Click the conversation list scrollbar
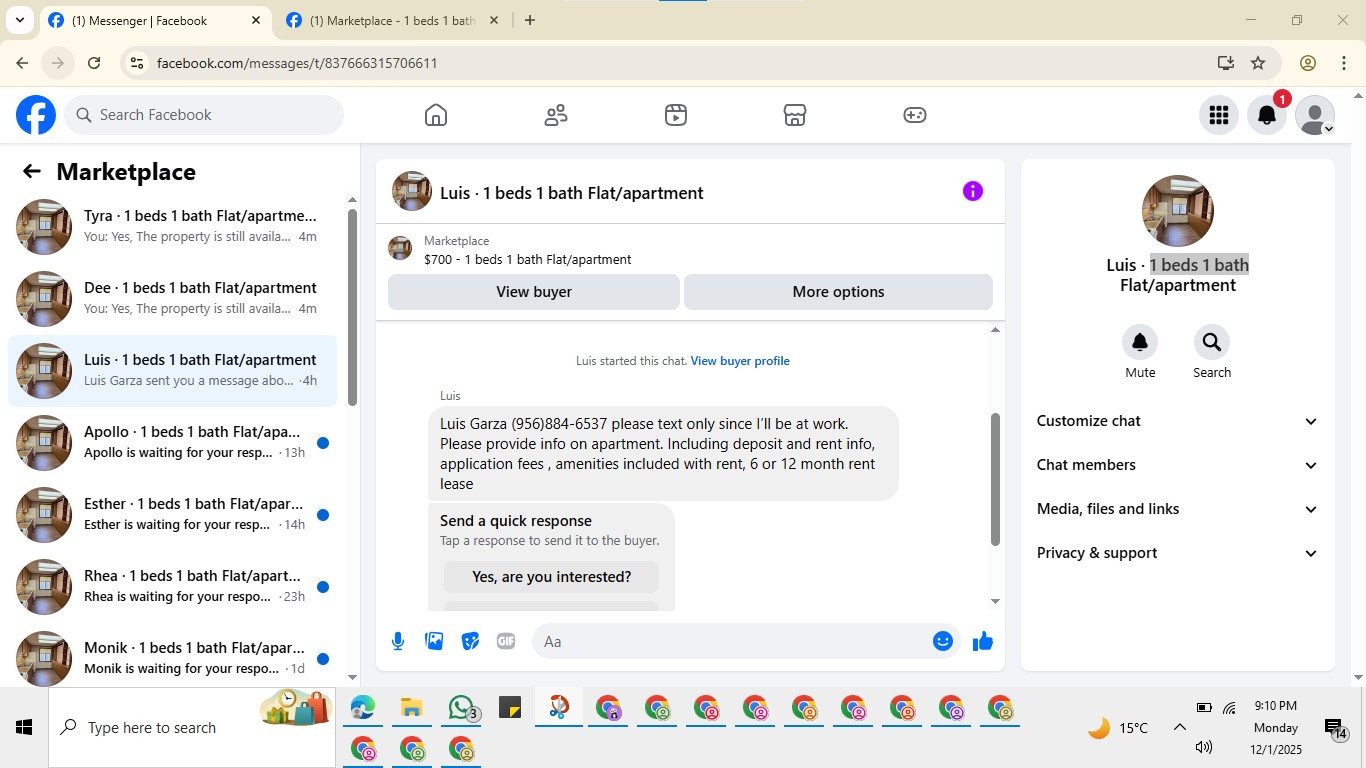 (x=352, y=307)
